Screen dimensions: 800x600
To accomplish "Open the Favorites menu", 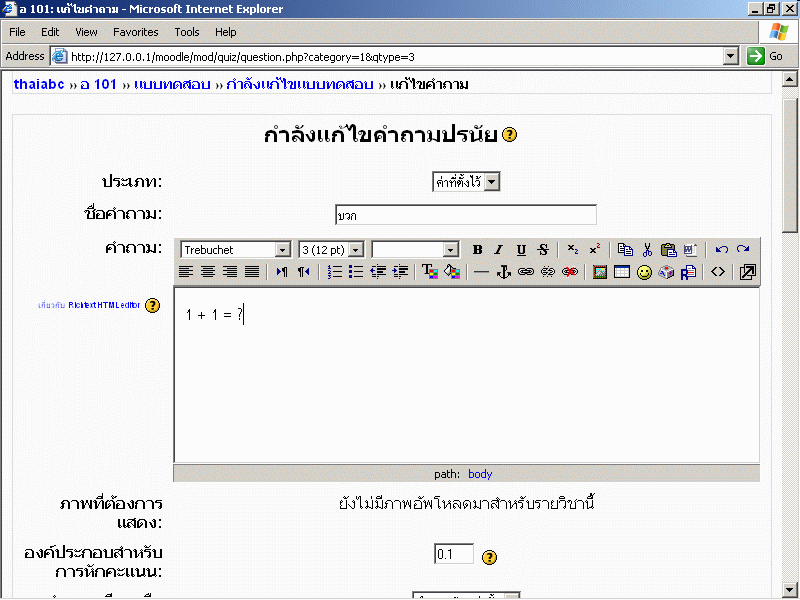I will (x=135, y=32).
